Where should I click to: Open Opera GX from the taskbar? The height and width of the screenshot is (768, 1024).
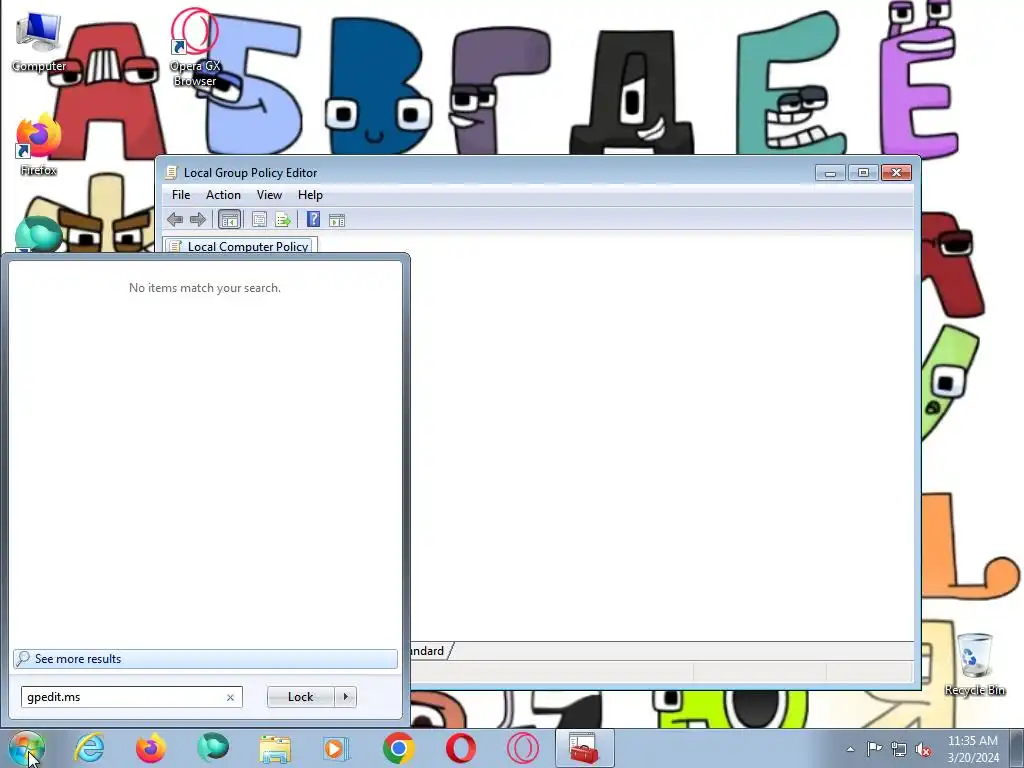coord(522,748)
